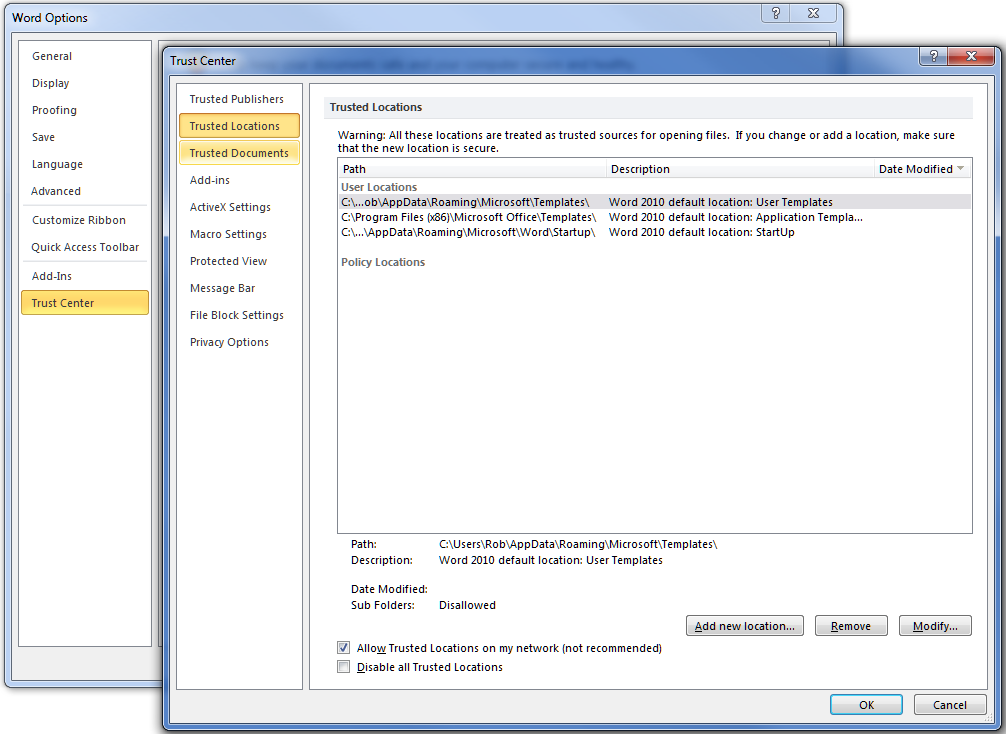This screenshot has height=734, width=1006.
Task: Click the Word Options help icon
Action: (776, 13)
